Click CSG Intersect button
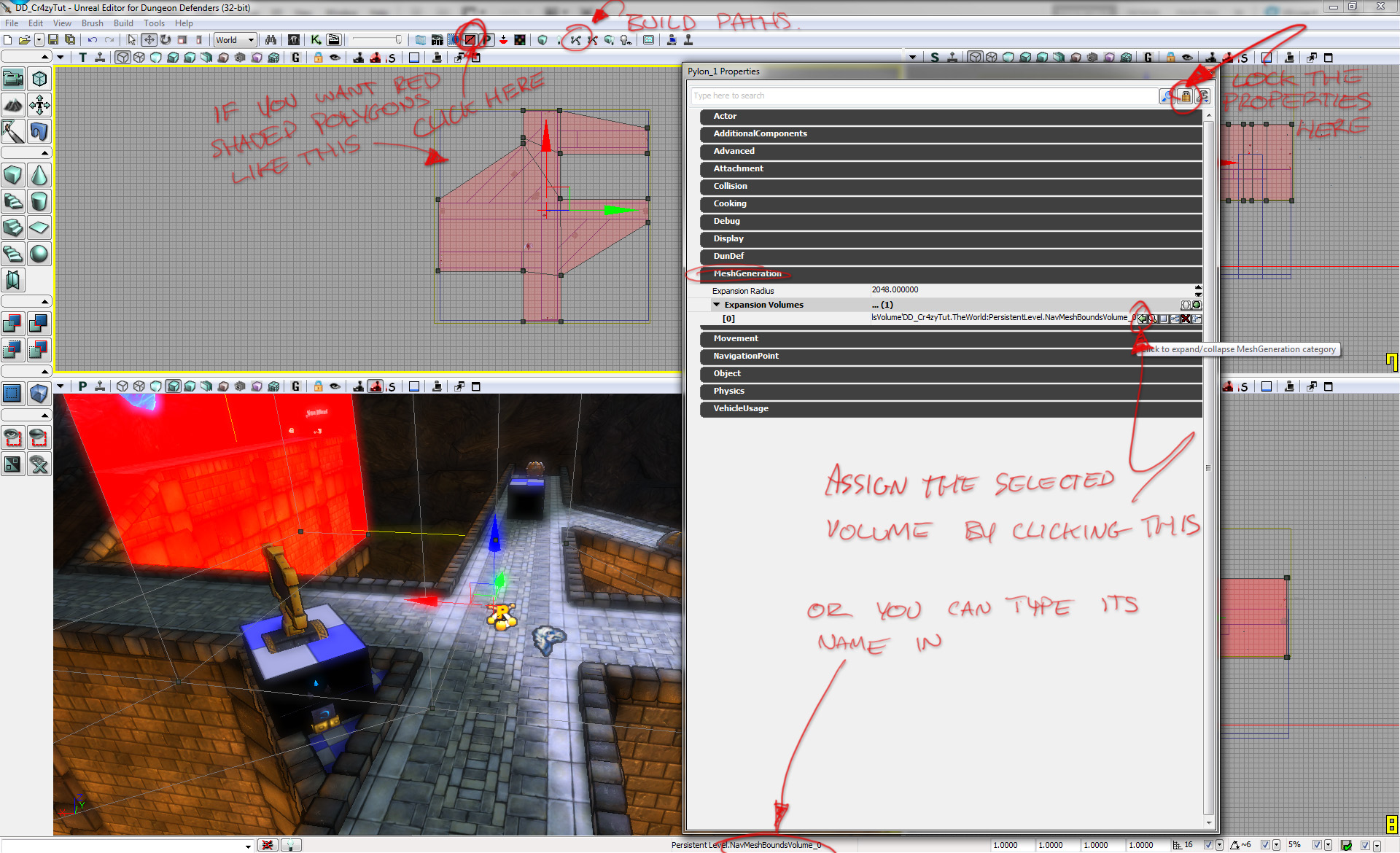The image size is (1400, 853). point(13,349)
